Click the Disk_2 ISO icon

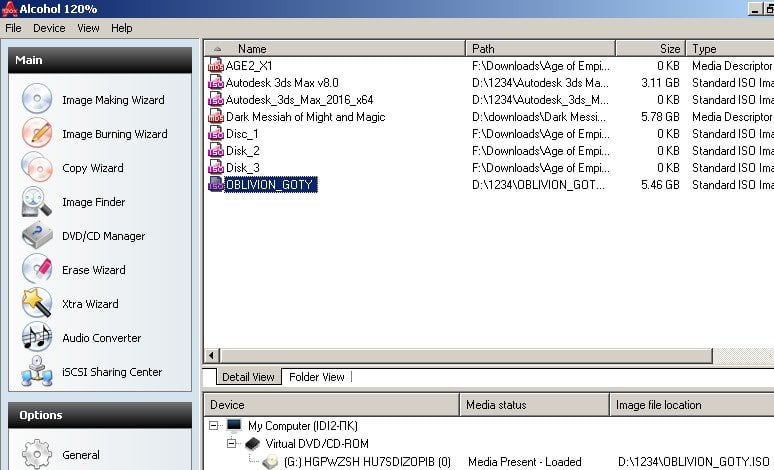(216, 151)
